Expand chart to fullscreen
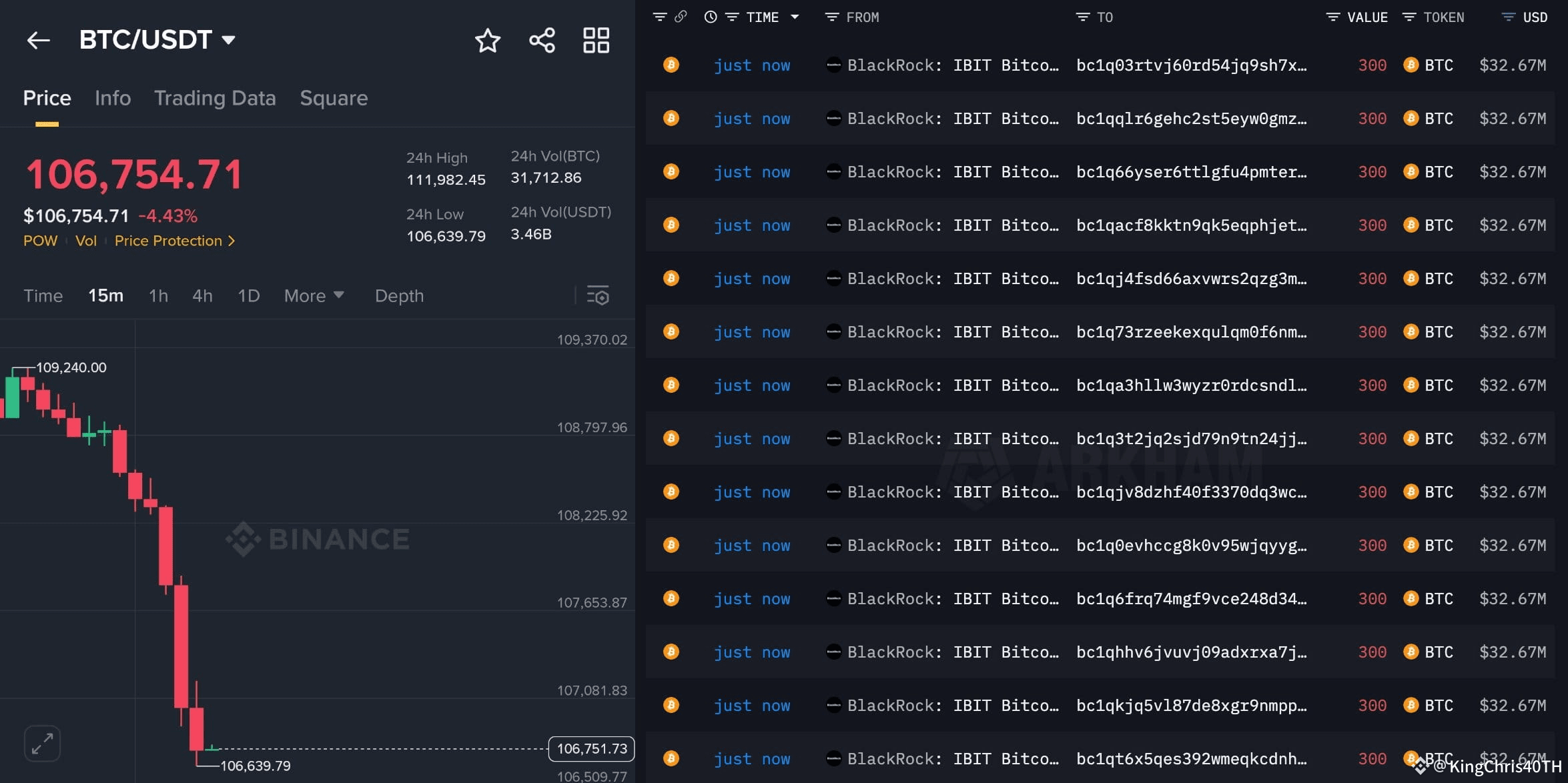Viewport: 1568px width, 783px height. [42, 743]
